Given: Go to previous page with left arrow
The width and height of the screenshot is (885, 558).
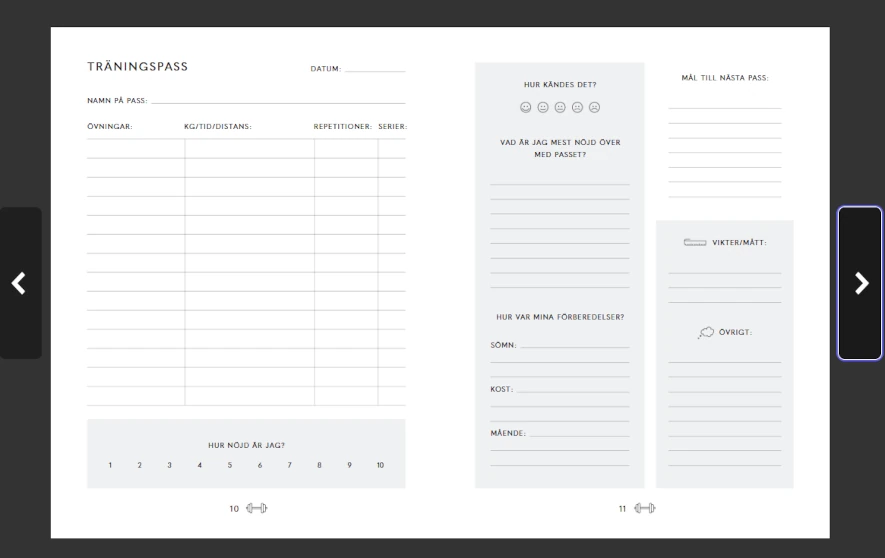Looking at the screenshot, I should [19, 283].
